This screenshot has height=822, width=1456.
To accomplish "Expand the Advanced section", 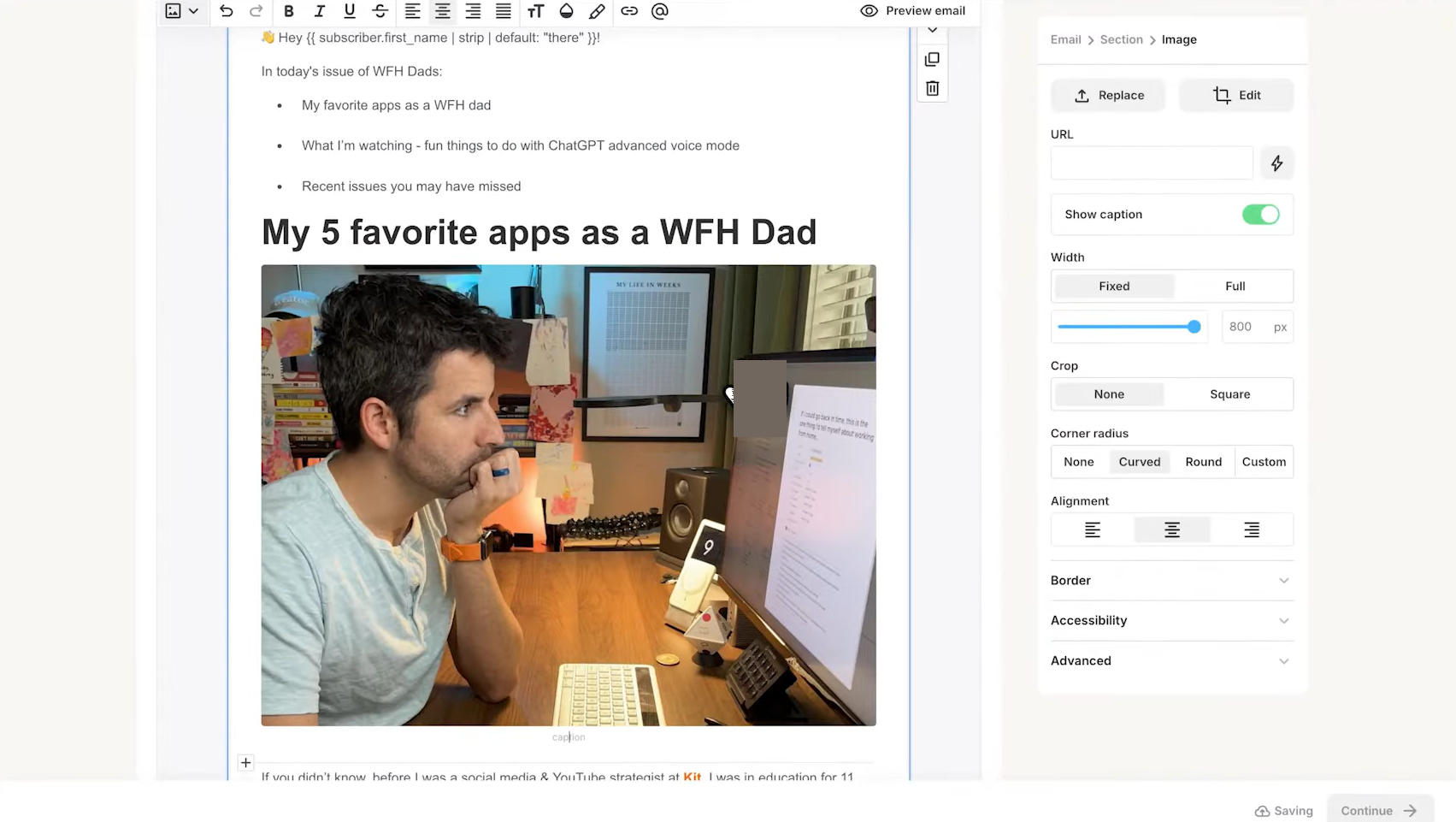I will 1170,660.
